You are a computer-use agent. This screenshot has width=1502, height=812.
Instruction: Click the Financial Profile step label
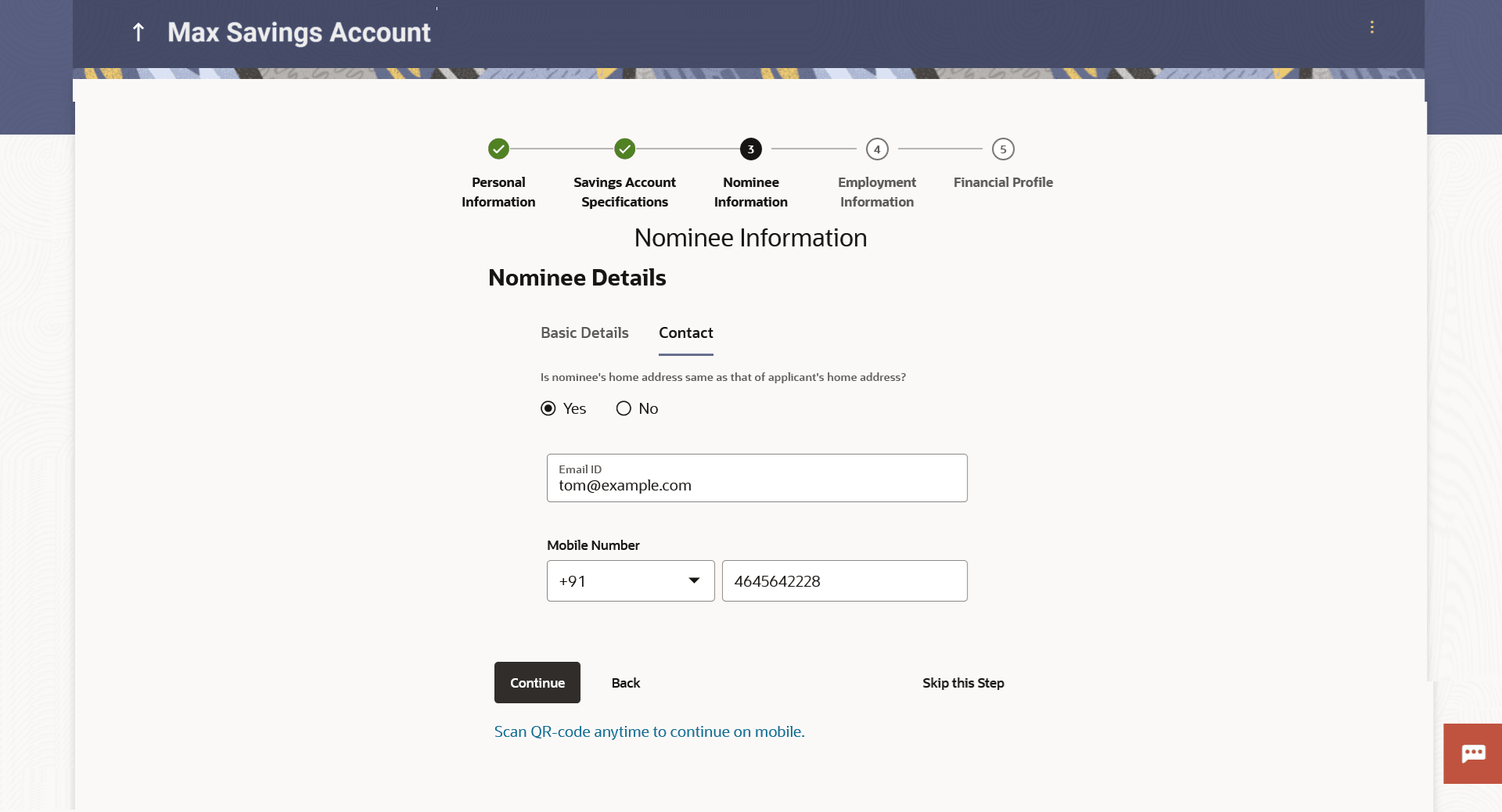tap(1003, 182)
